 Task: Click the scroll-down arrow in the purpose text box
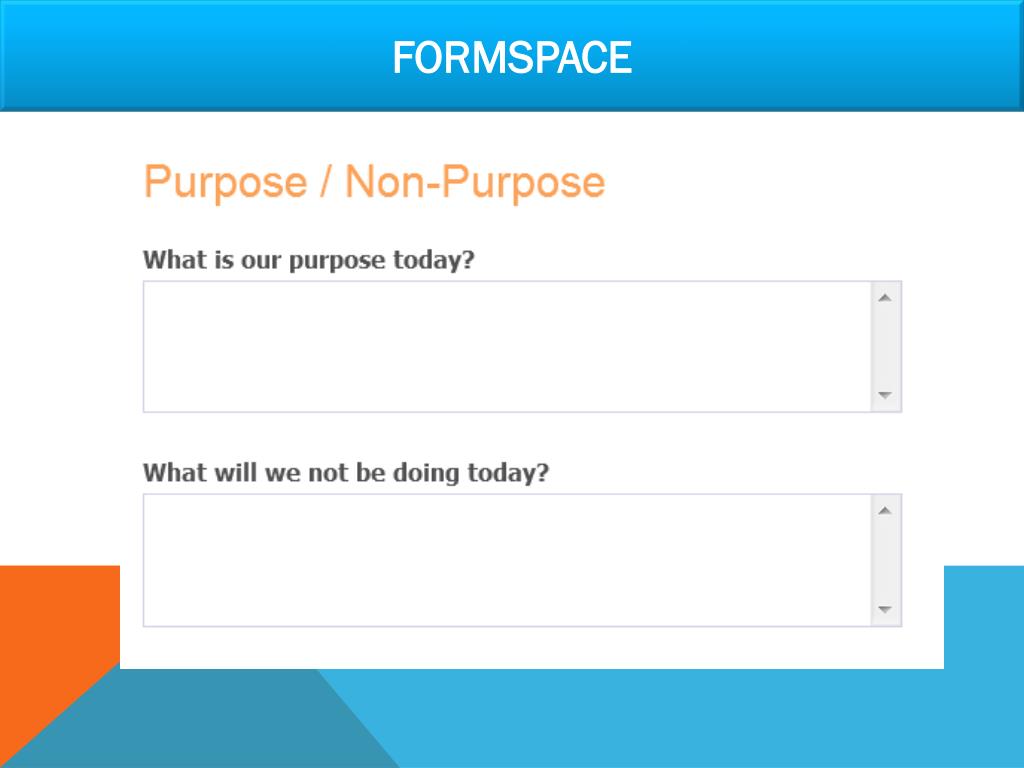coord(885,395)
